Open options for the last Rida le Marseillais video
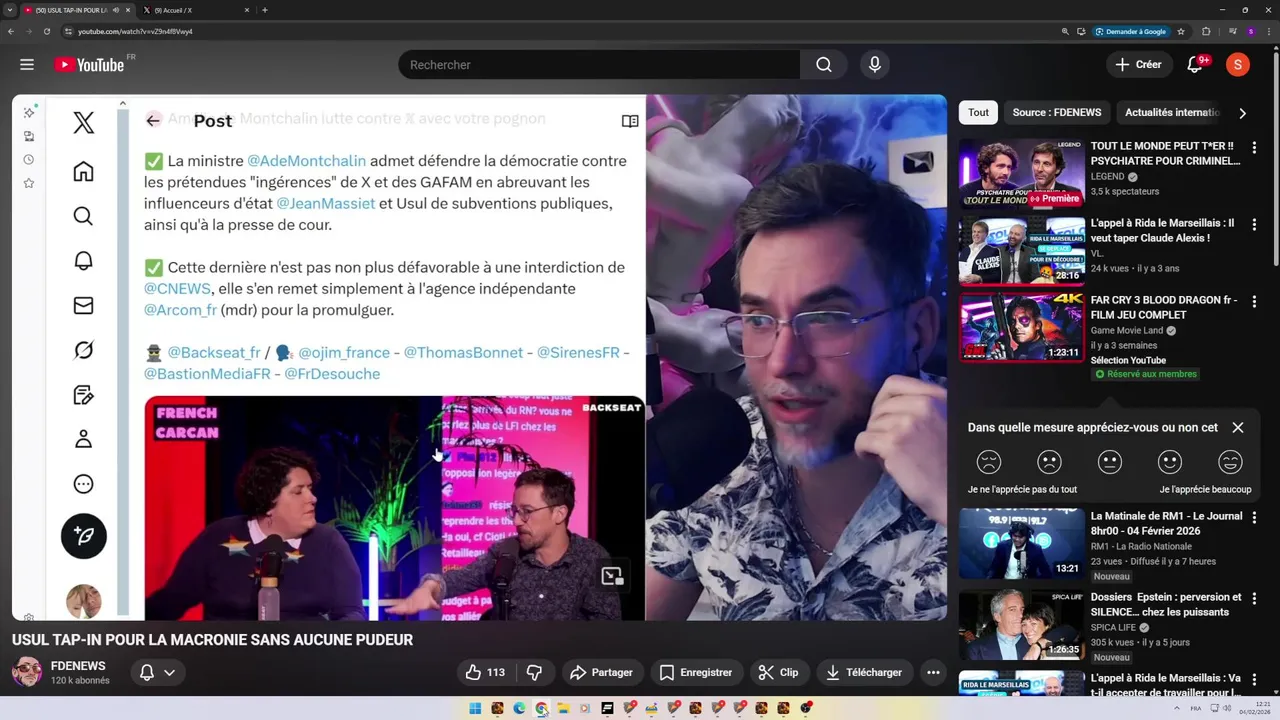The height and width of the screenshot is (720, 1280). [x=1254, y=680]
